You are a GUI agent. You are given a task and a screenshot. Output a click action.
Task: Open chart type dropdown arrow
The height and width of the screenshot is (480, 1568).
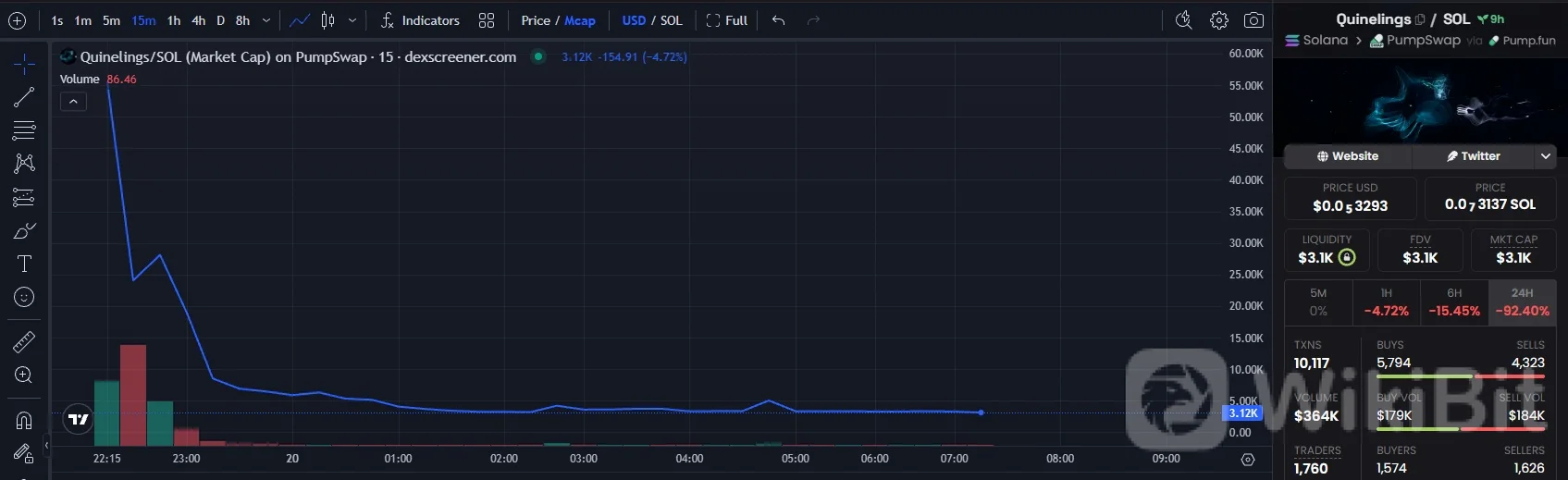coord(352,20)
